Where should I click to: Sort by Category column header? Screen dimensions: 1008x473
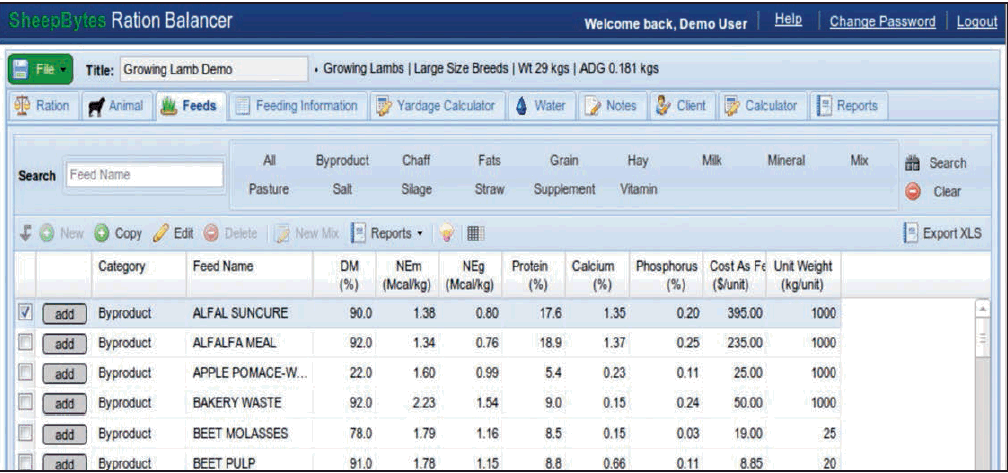(139, 274)
